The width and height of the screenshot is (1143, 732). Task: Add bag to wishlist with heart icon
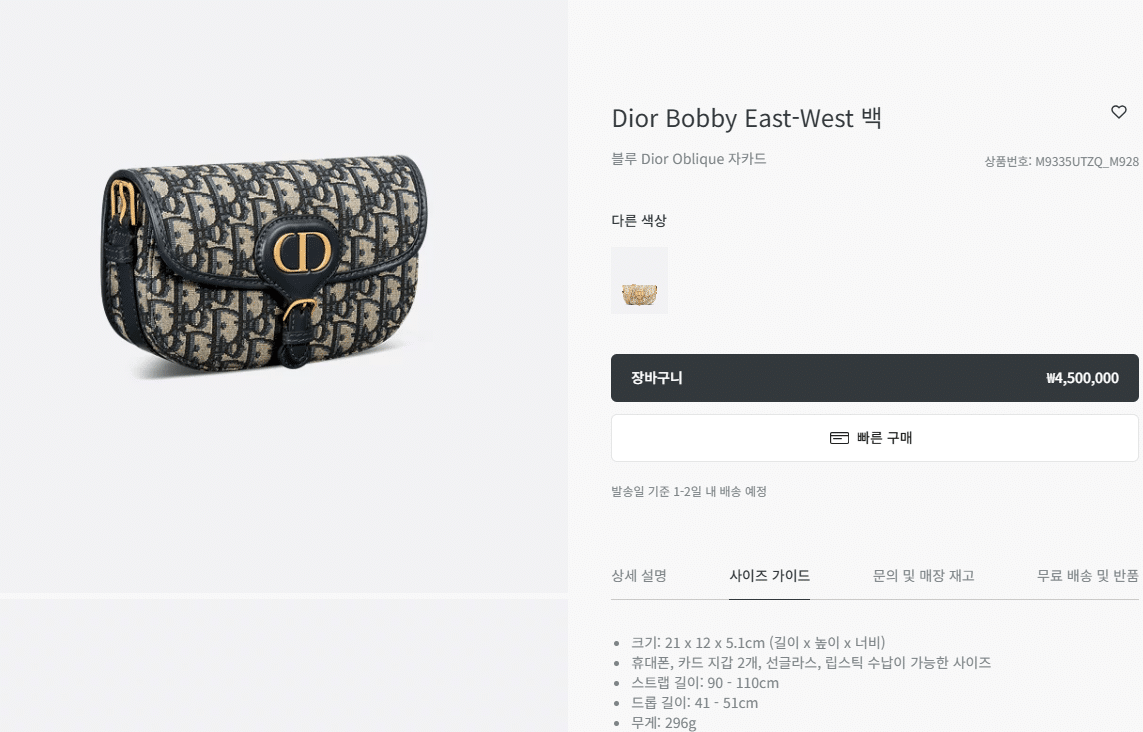(1118, 112)
